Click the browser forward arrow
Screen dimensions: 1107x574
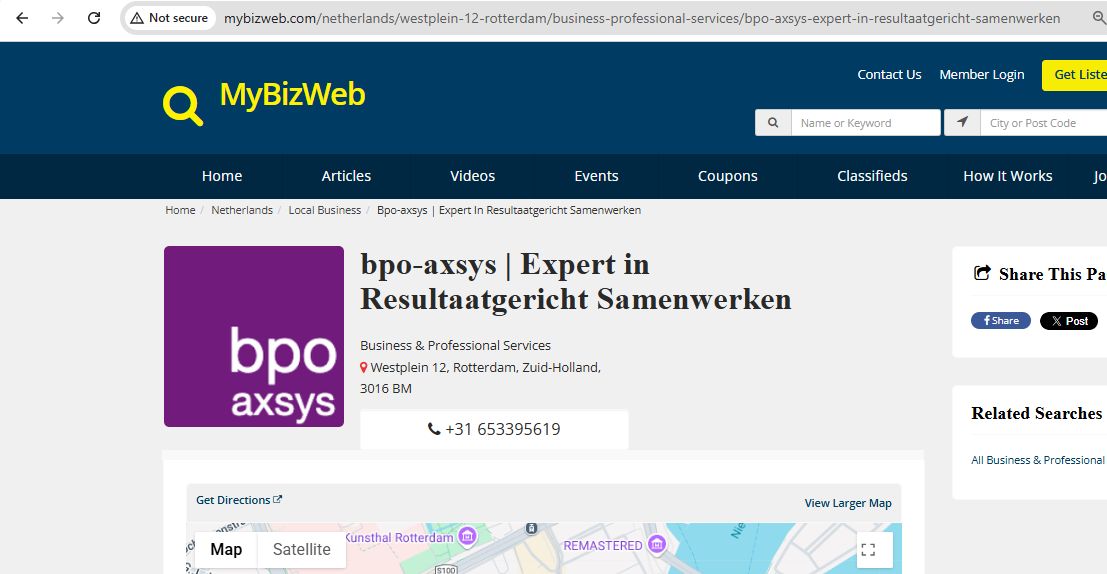(58, 18)
